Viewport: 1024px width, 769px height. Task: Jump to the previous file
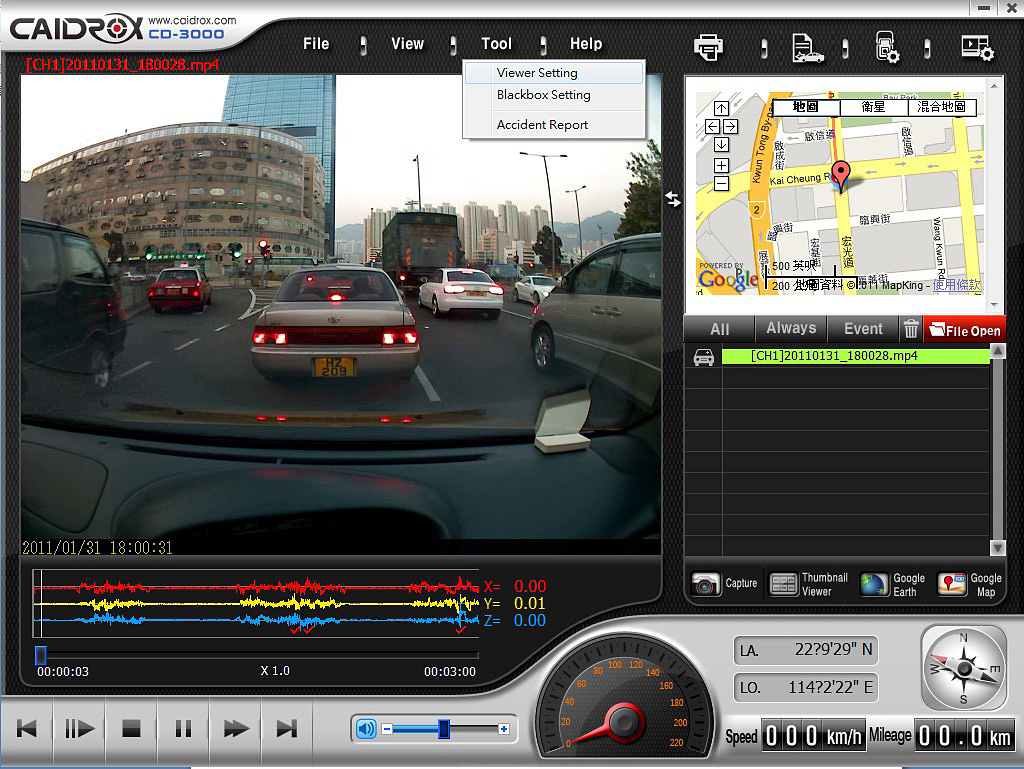point(27,729)
